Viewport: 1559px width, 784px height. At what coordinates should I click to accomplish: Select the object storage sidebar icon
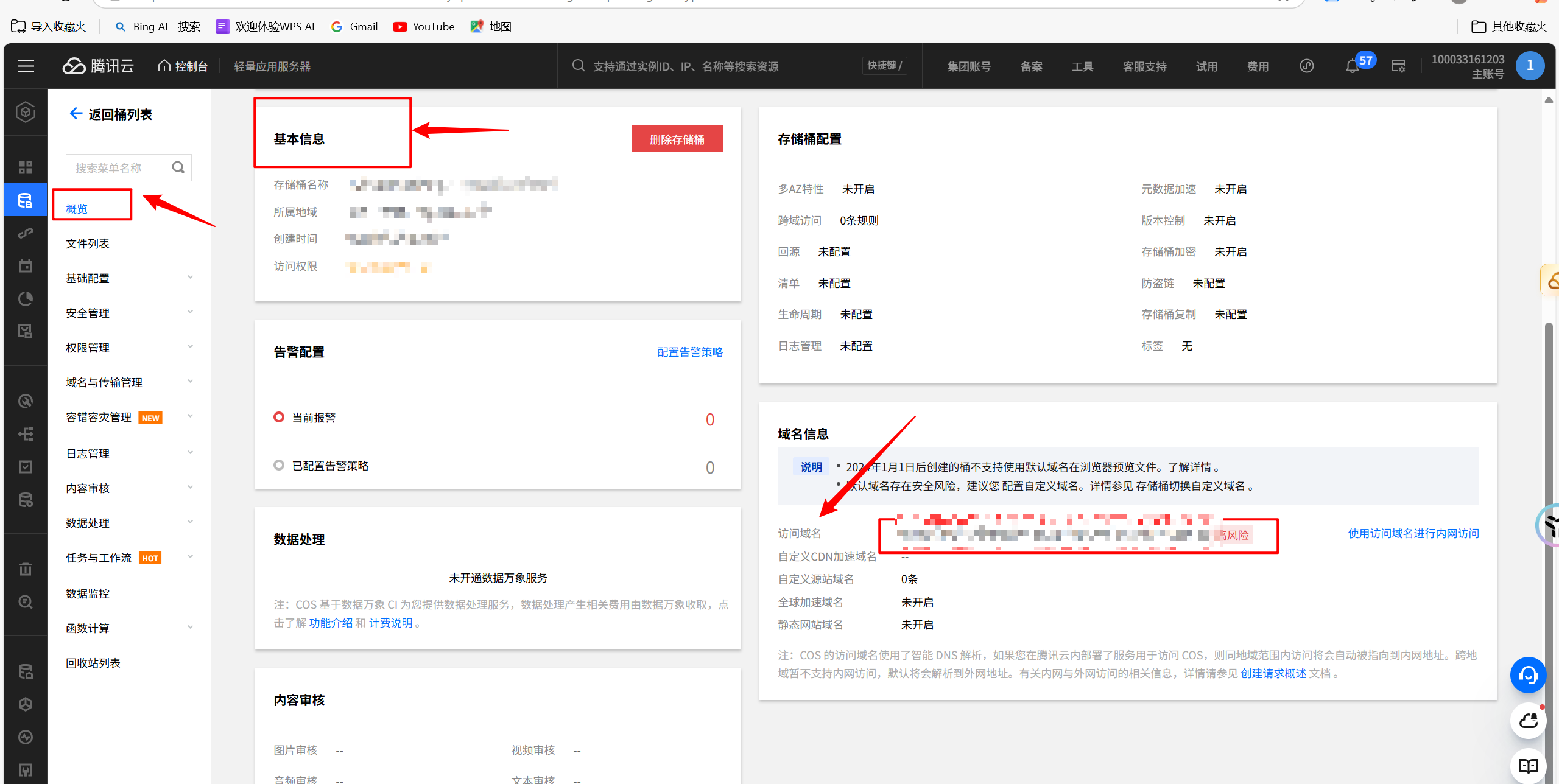pyautogui.click(x=25, y=200)
